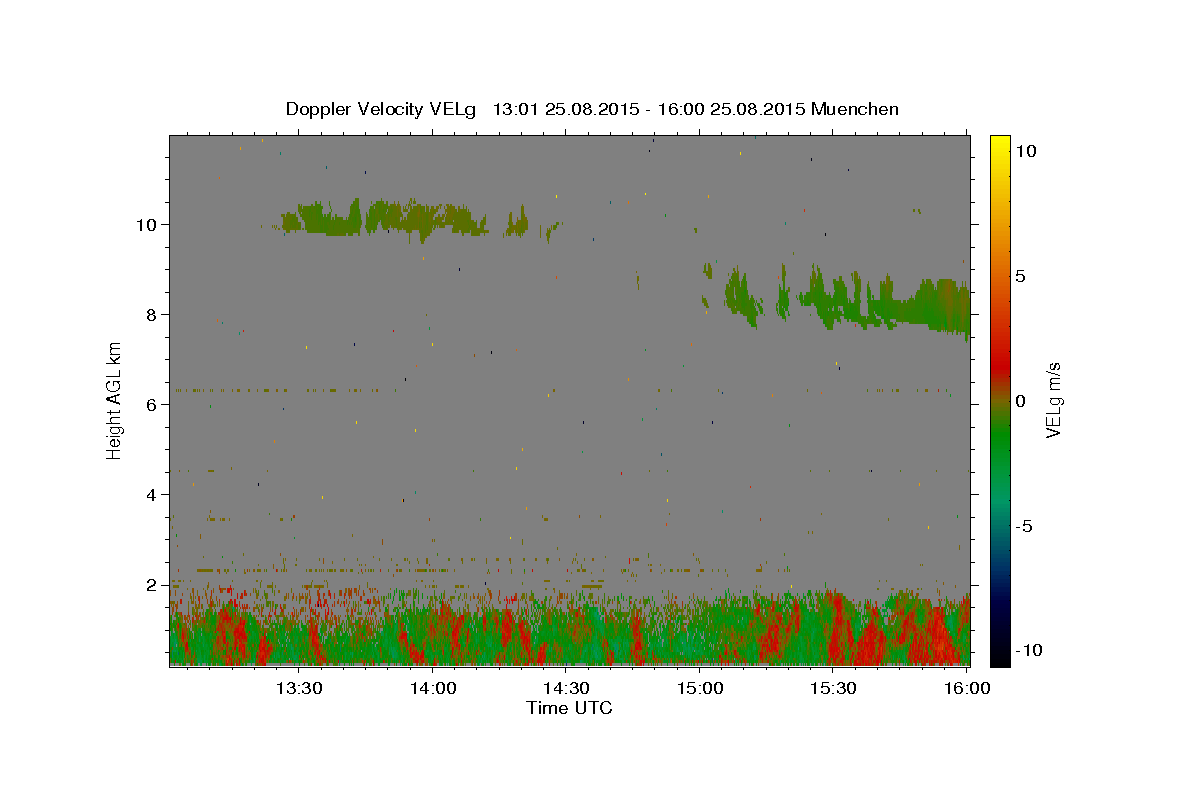
Task: Click the 'VELg m/s' colorbar label
Action: [x=1054, y=400]
